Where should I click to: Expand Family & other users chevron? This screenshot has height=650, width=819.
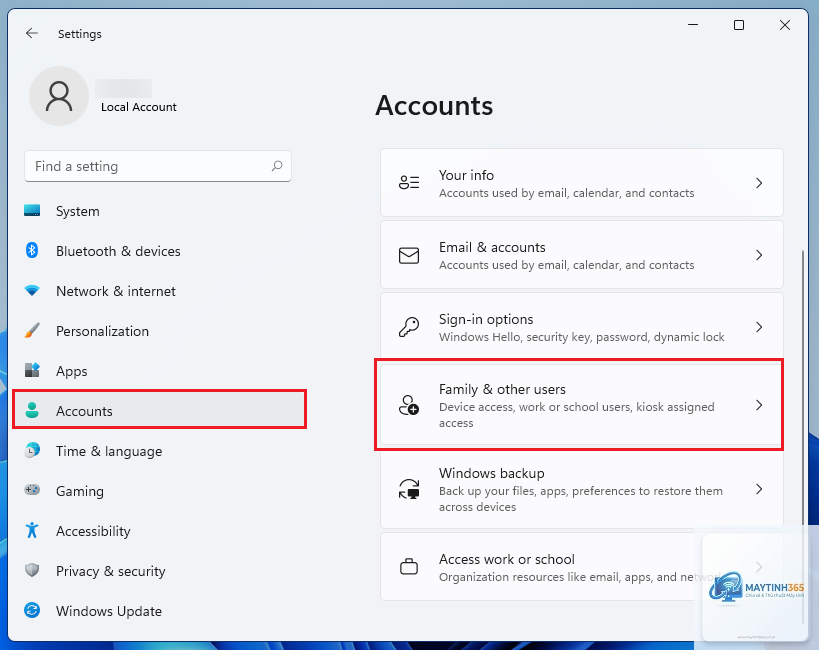click(759, 405)
